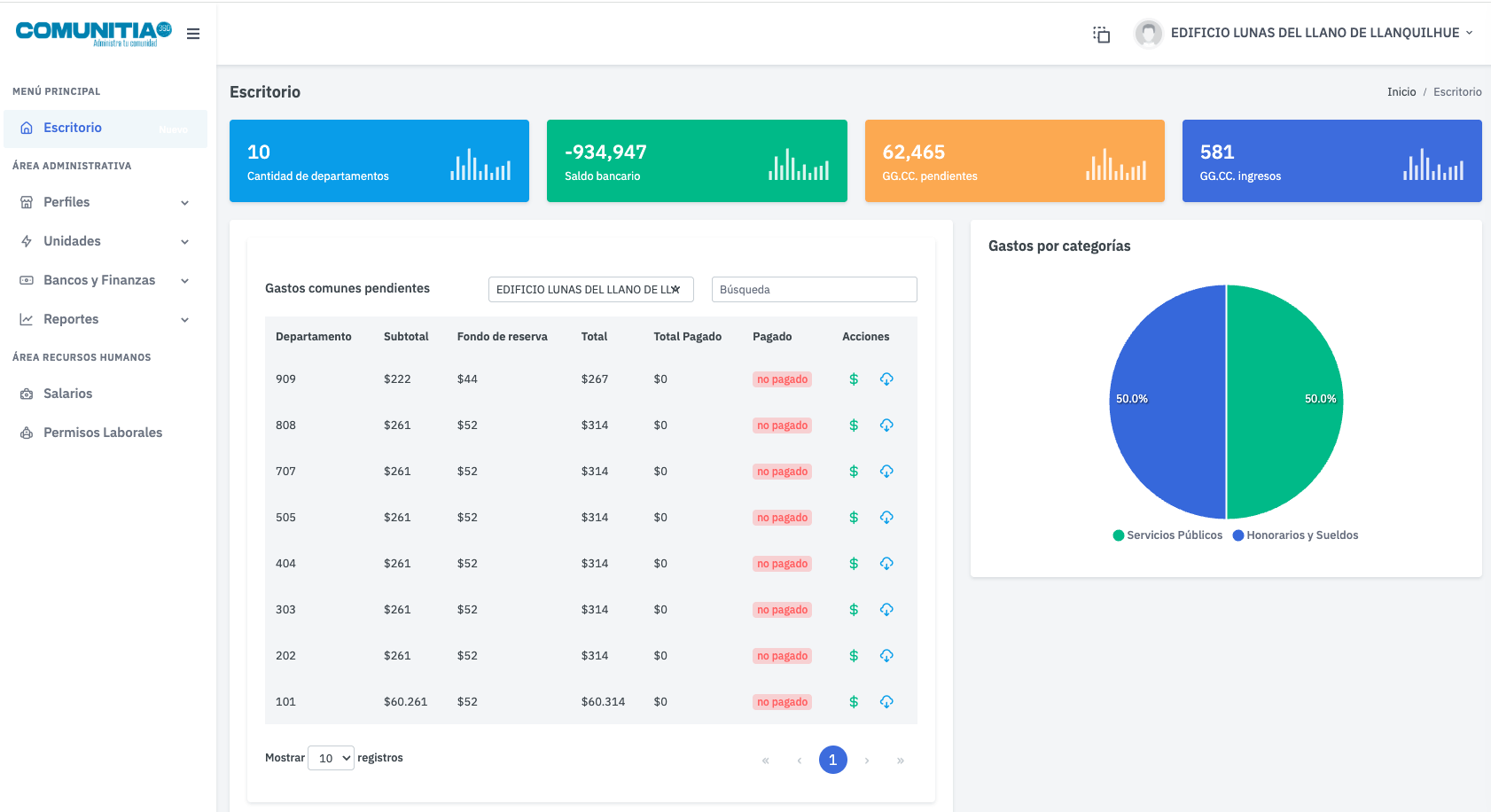Screen dimensions: 1491x812
Task: Open Bancos y Finanzas via its card icon
Action: 27,280
